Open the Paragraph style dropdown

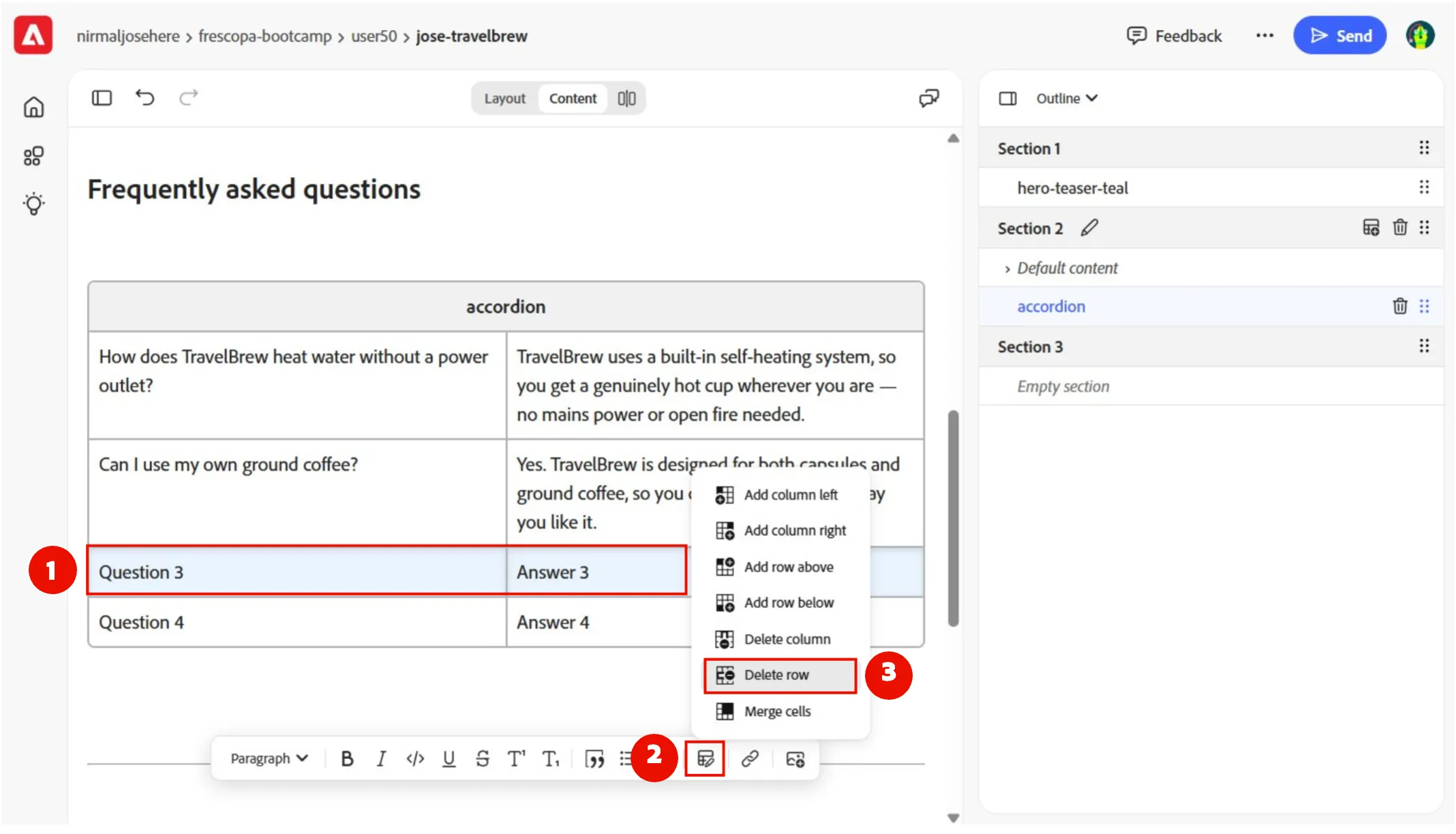pyautogui.click(x=269, y=759)
